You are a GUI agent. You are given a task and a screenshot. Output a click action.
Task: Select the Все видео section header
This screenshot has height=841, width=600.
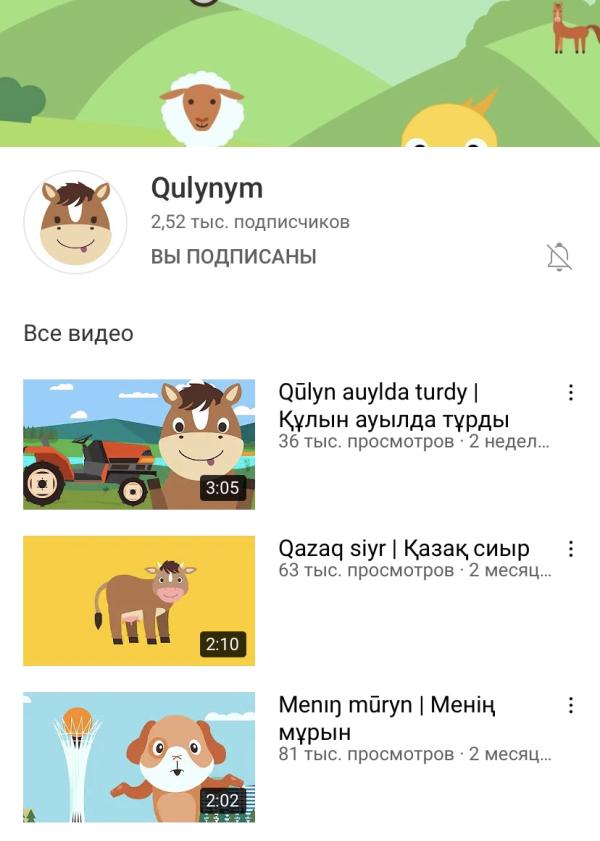tap(78, 333)
